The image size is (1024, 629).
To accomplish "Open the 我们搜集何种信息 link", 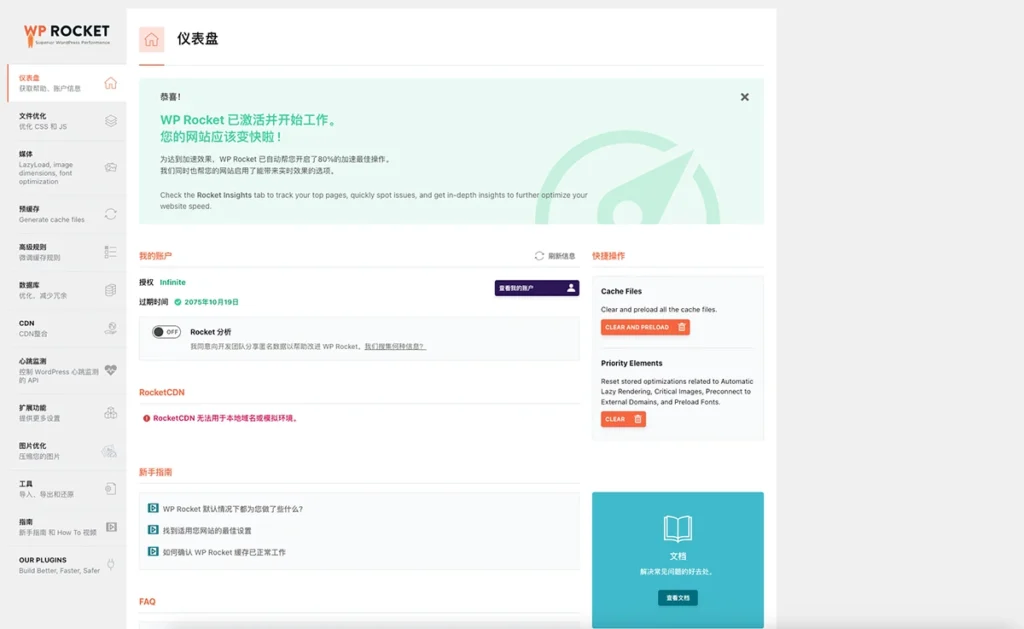I will point(394,346).
